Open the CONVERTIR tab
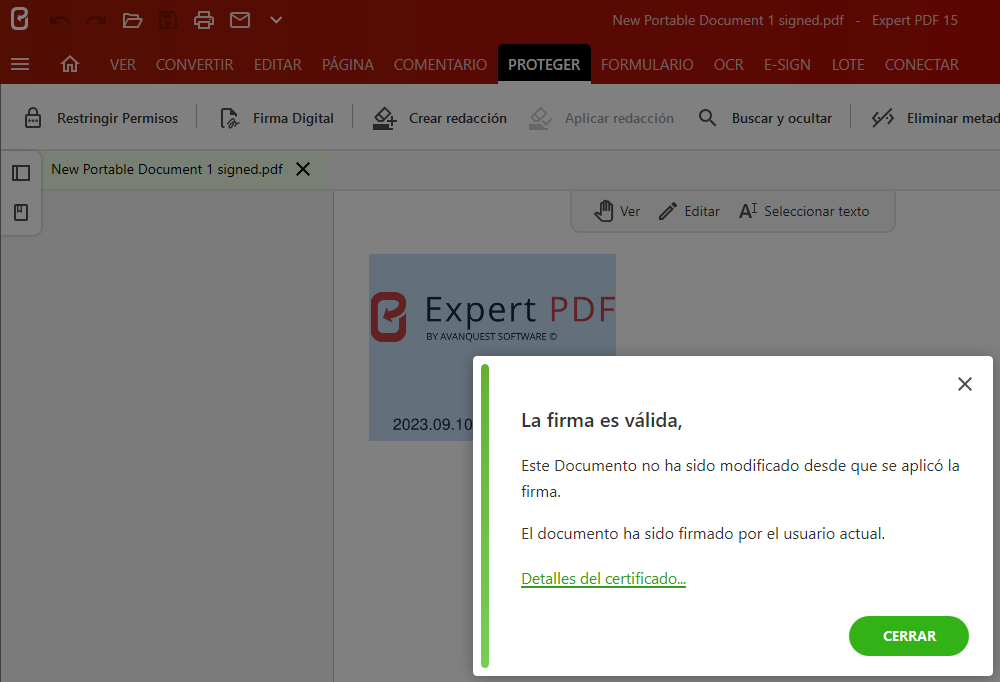 pyautogui.click(x=195, y=64)
